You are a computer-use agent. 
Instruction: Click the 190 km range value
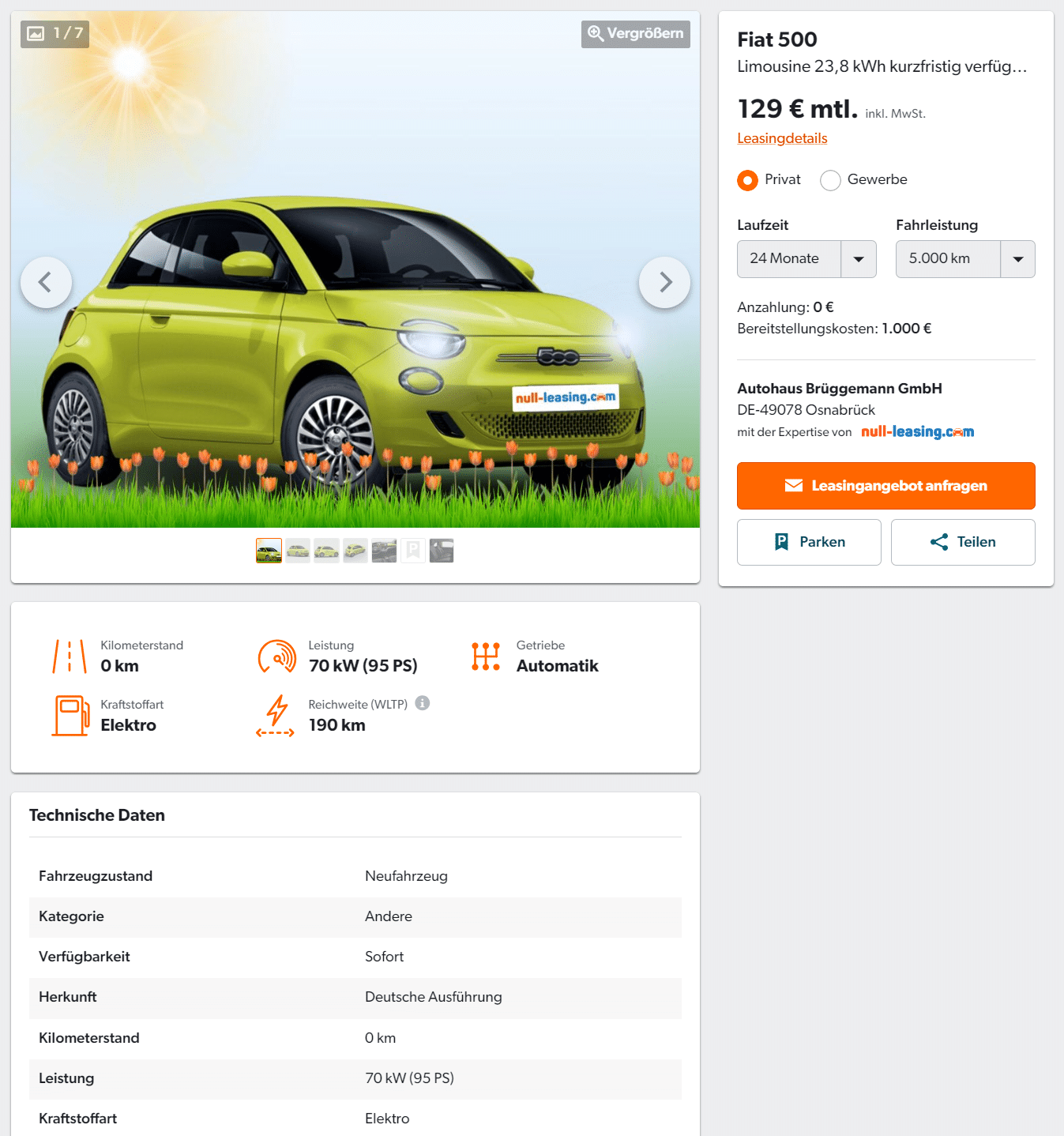337,725
